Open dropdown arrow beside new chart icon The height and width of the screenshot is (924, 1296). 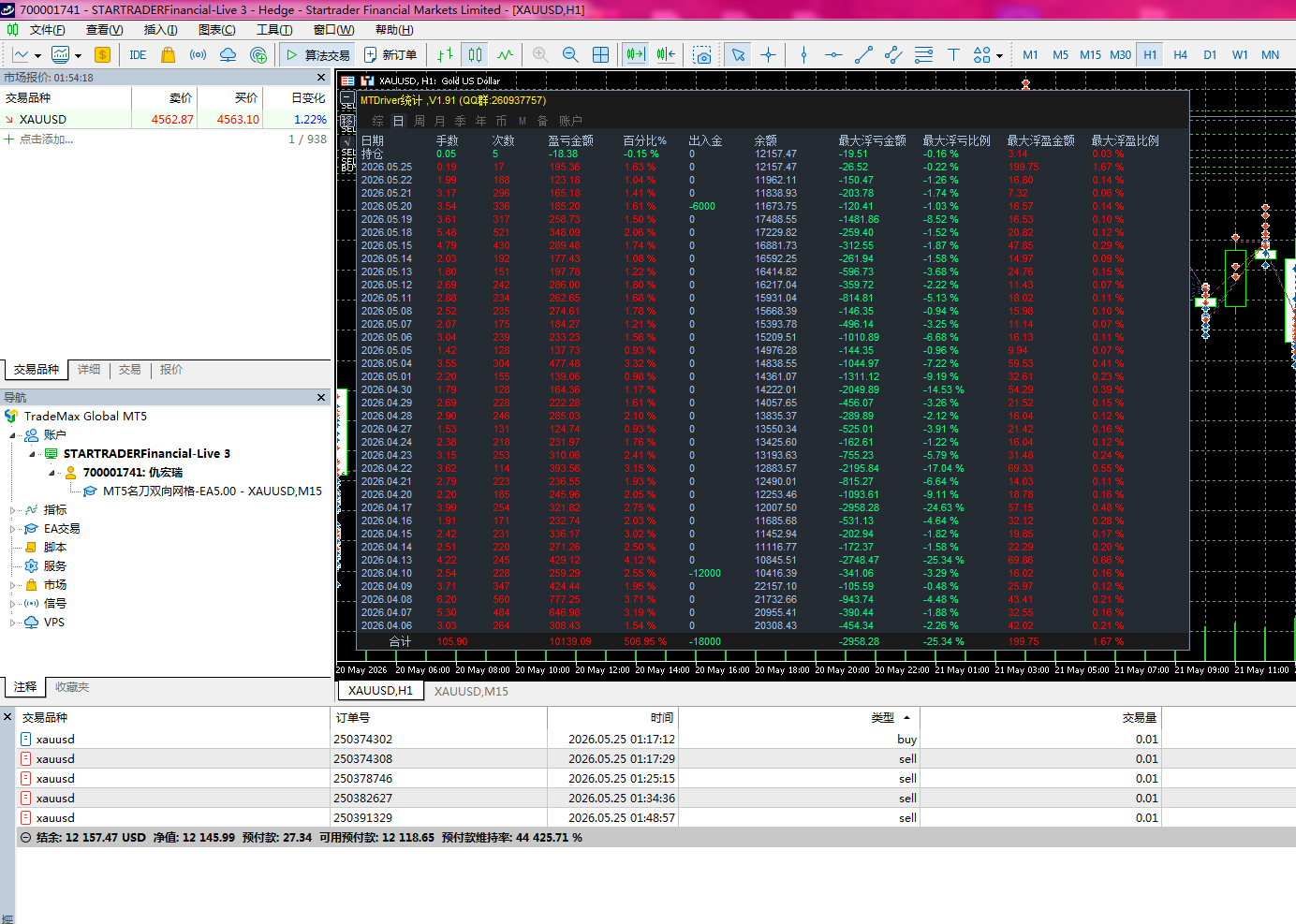37,55
